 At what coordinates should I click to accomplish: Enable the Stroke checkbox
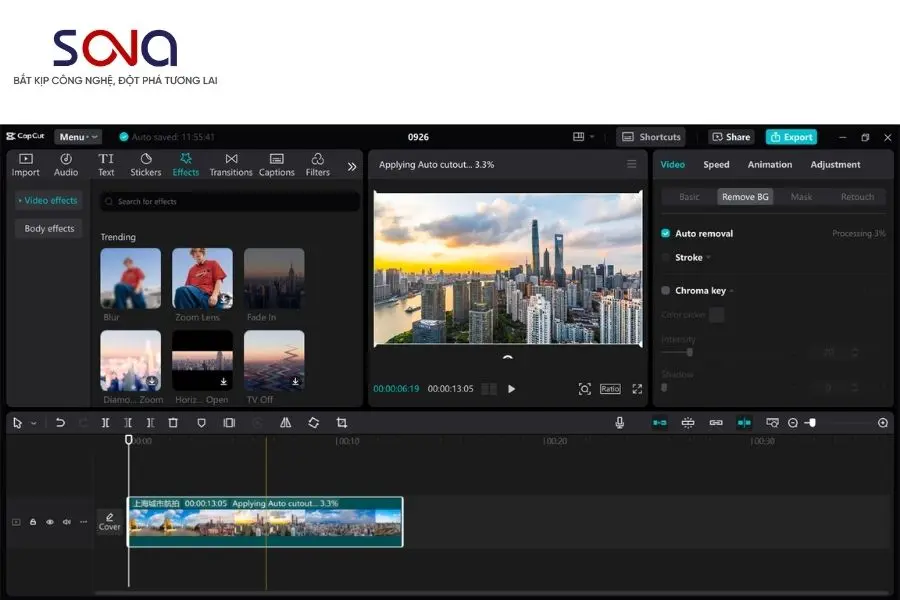tap(666, 258)
